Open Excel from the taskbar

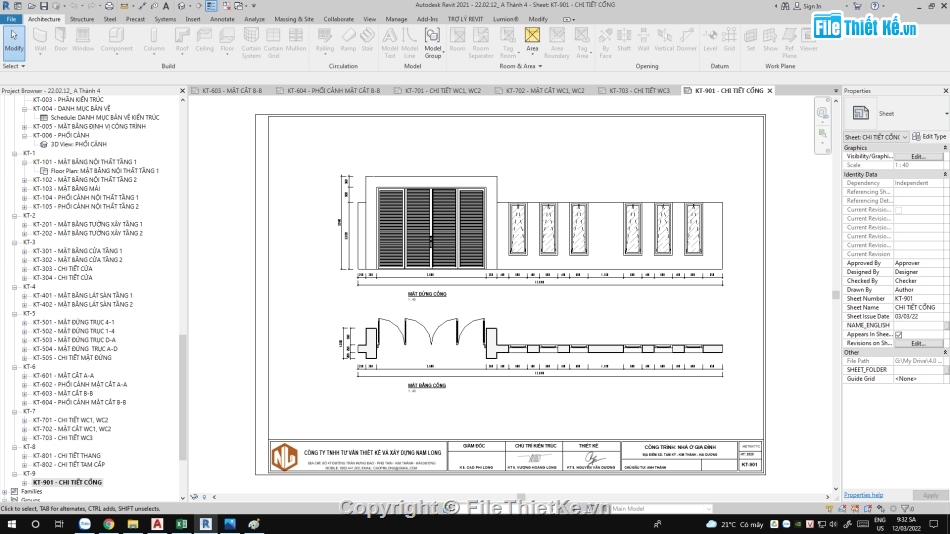point(181,524)
